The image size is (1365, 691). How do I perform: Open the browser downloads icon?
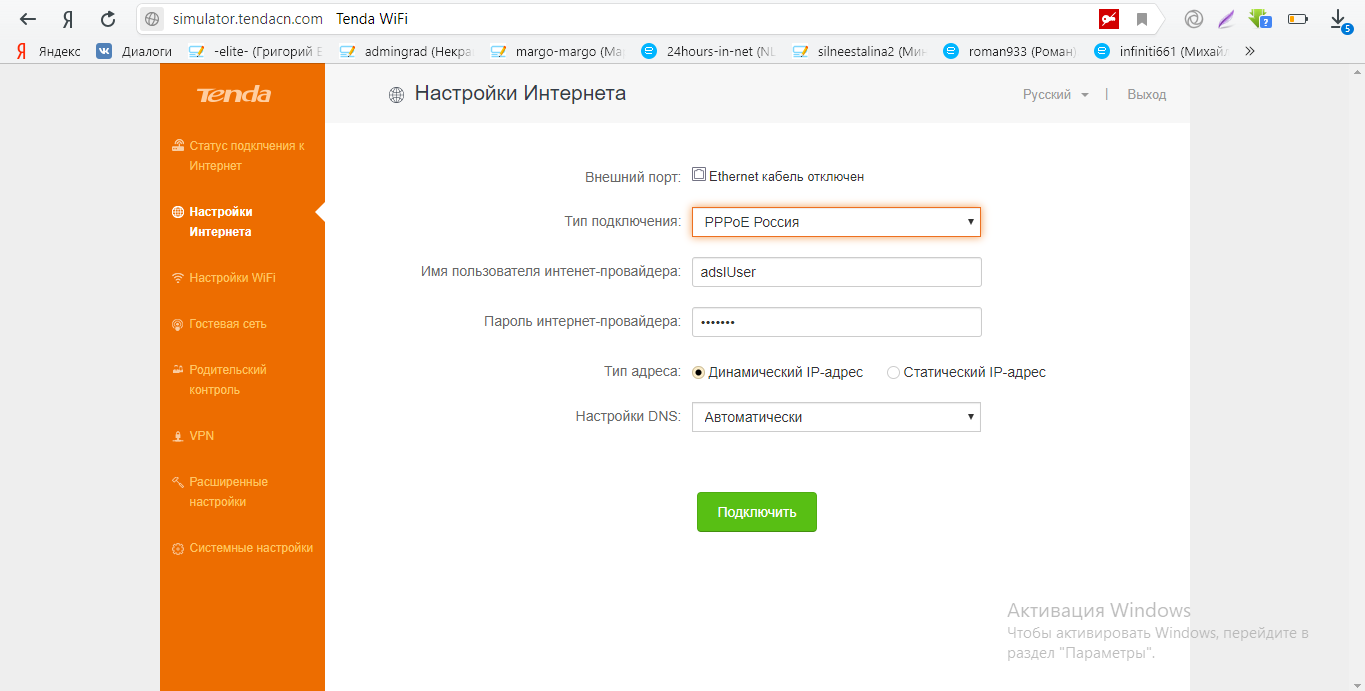(x=1339, y=19)
